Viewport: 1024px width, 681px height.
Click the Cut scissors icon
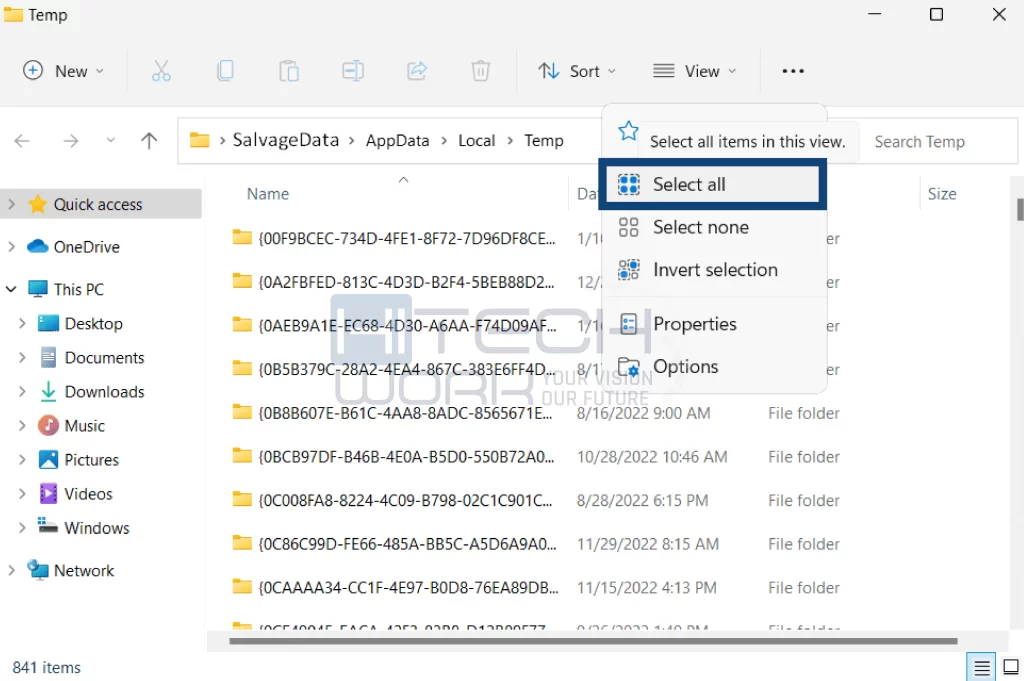click(x=161, y=71)
